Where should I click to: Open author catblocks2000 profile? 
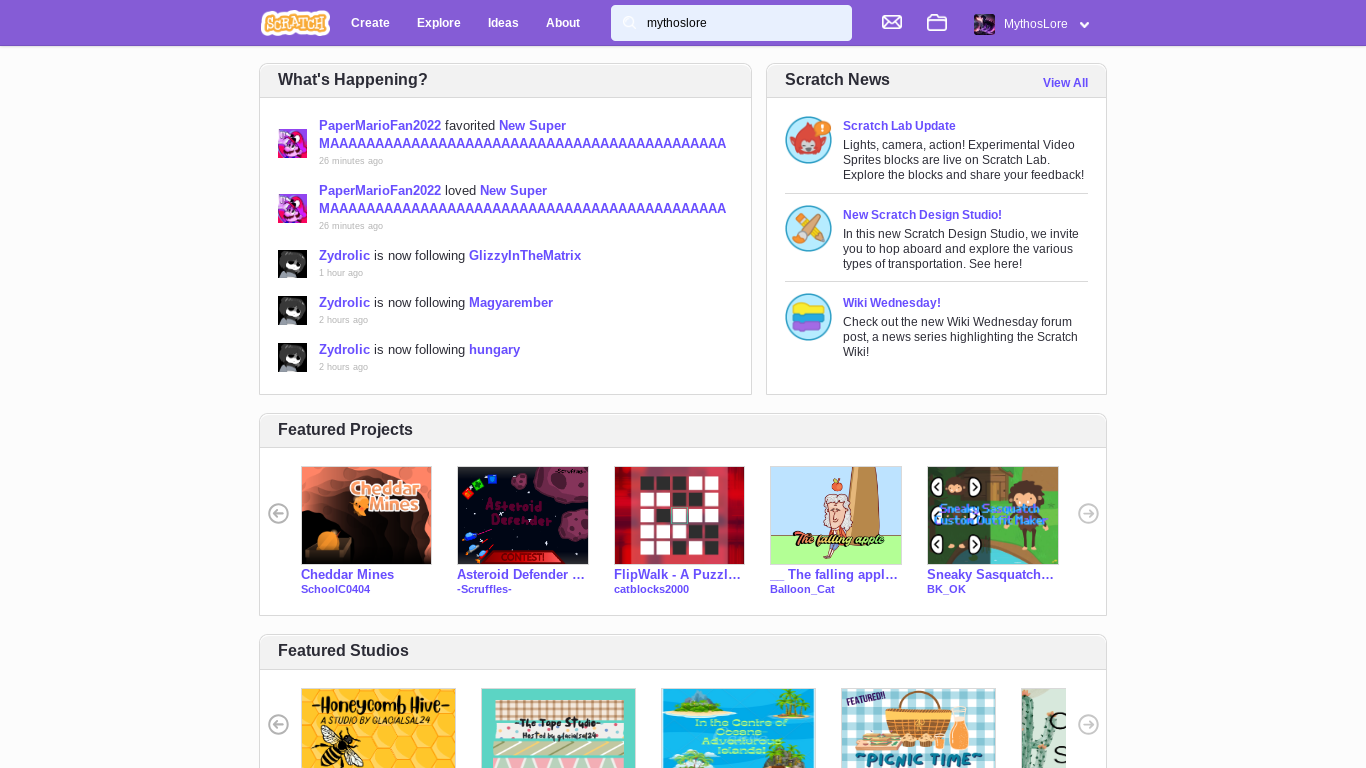(x=651, y=590)
